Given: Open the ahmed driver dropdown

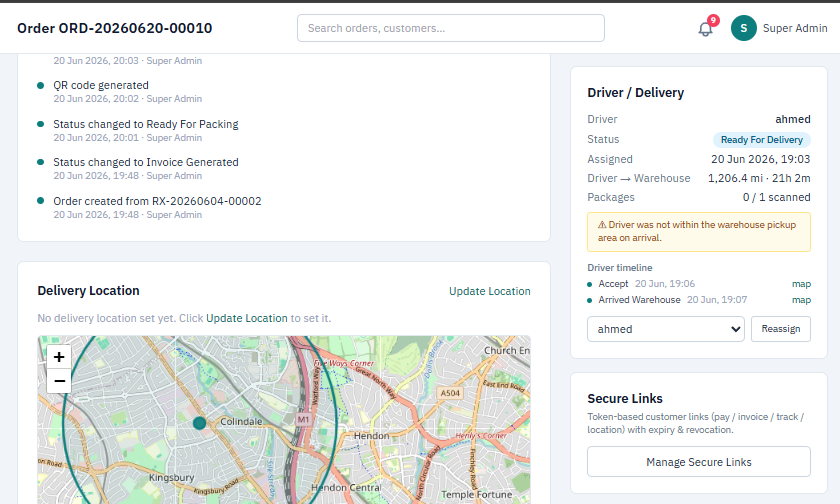Looking at the screenshot, I should click(x=665, y=329).
